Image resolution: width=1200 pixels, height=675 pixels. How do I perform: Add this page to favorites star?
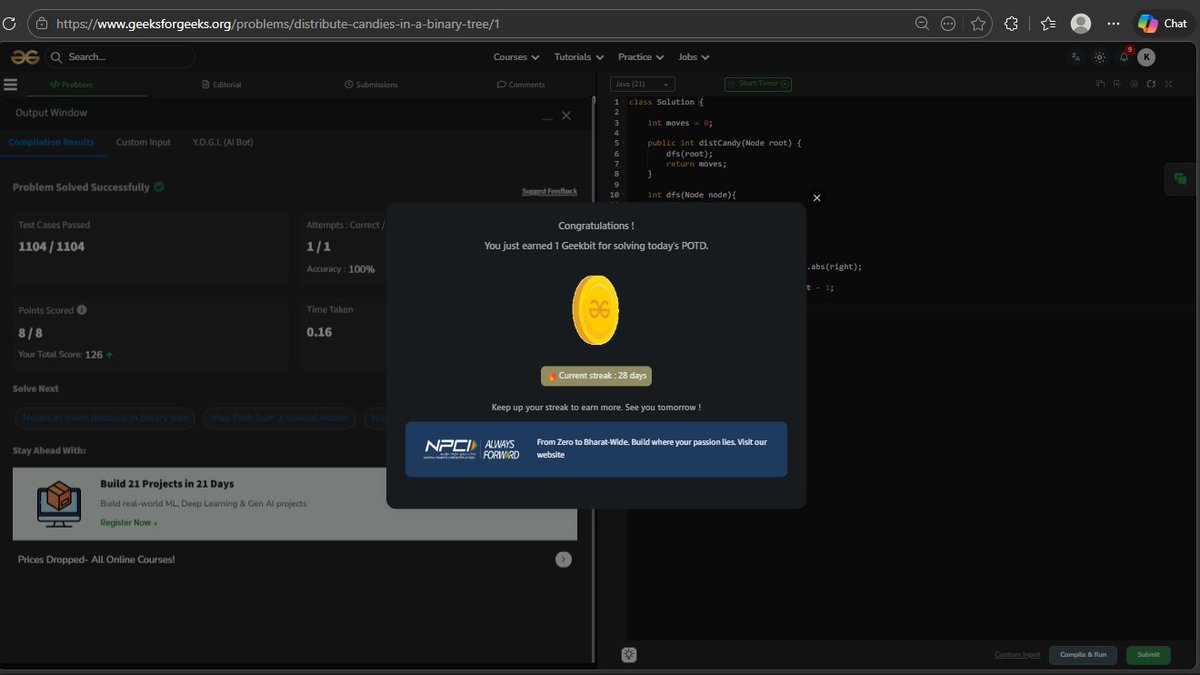[x=978, y=23]
